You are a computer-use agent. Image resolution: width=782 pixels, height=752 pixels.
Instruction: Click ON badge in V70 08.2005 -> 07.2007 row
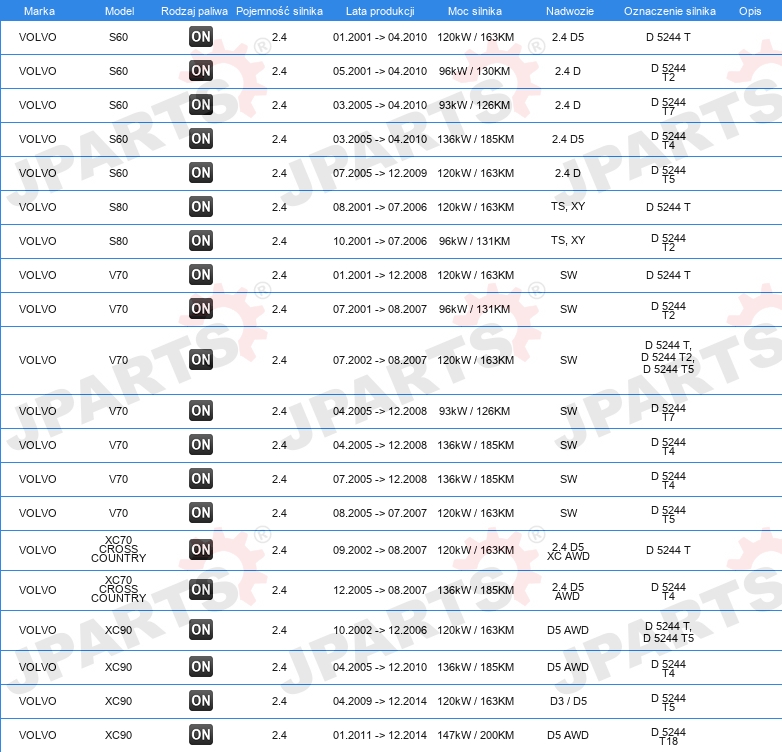point(201,513)
